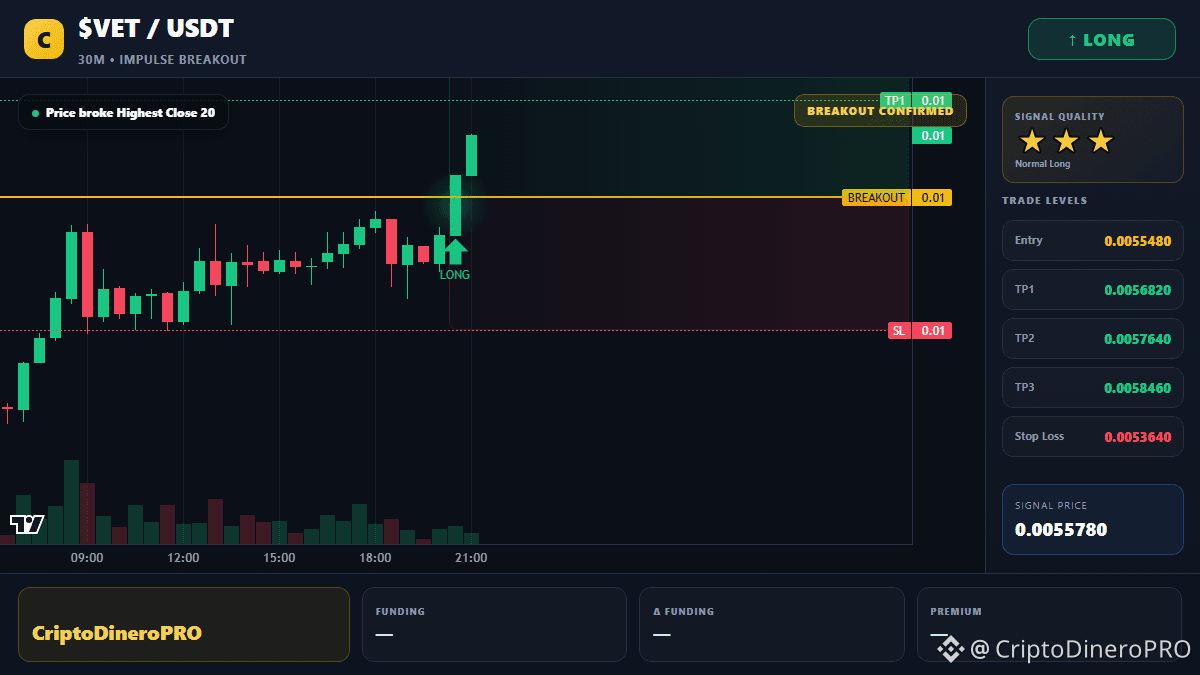Click the 15:00 time axis label
Screen dimensions: 1200x675
(279, 558)
